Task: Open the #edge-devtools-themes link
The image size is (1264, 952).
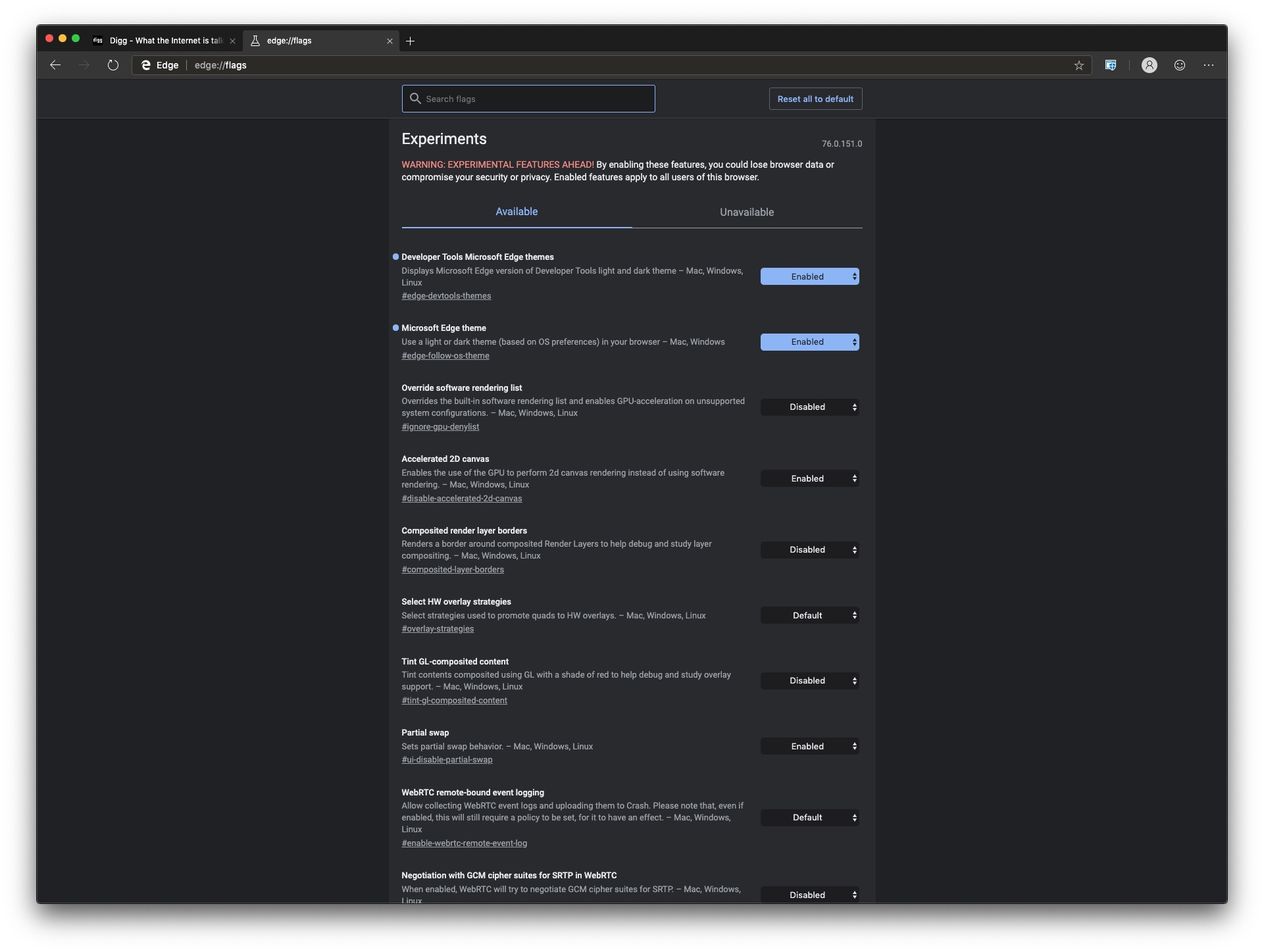Action: [x=446, y=296]
